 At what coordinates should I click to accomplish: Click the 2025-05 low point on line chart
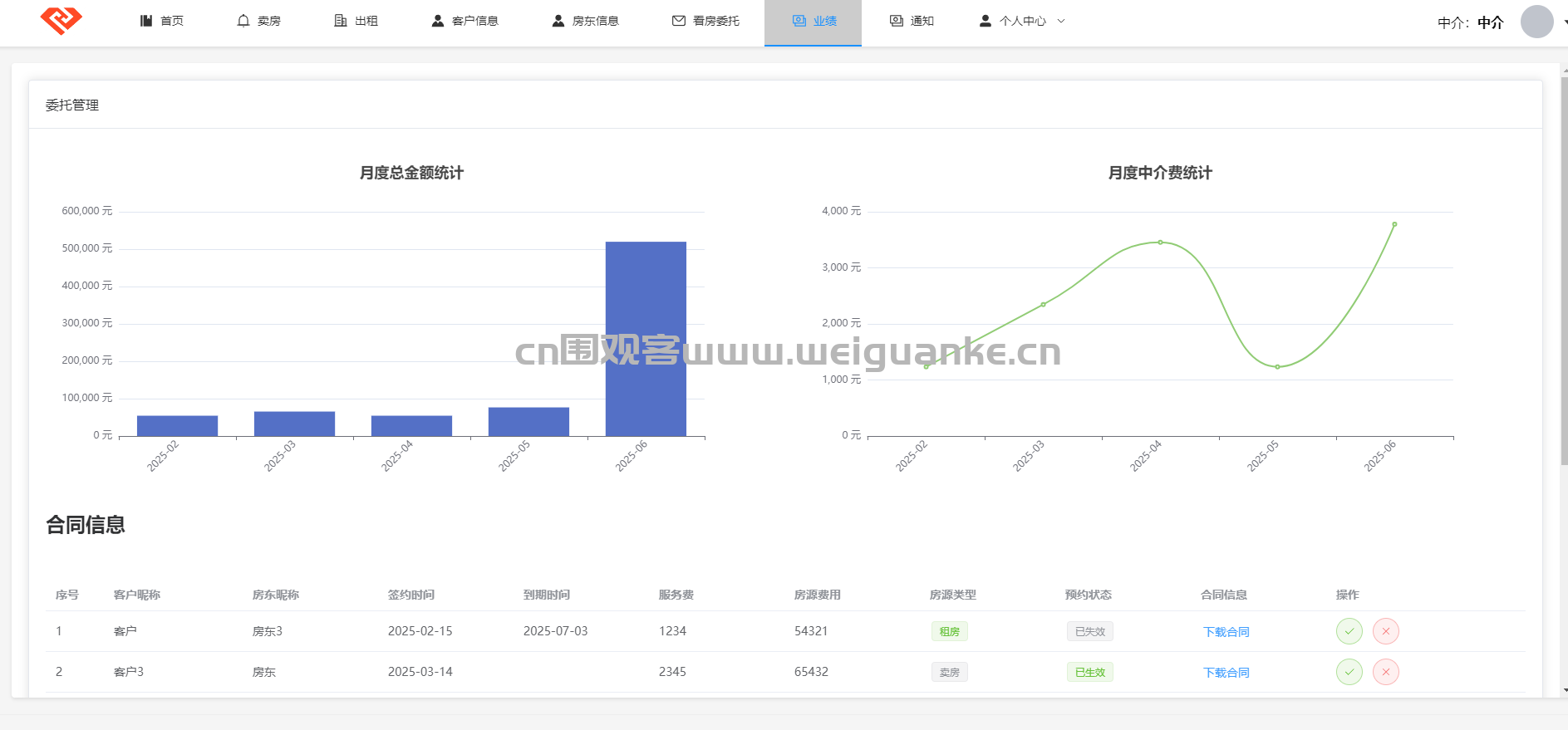pyautogui.click(x=1277, y=367)
